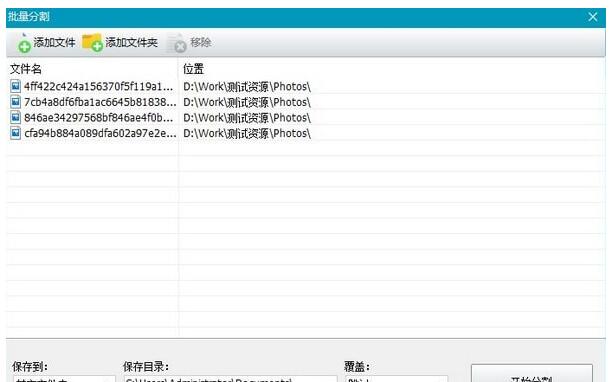The height and width of the screenshot is (382, 612).
Task: Select image icon of file 4ff422c424a156370f5f119a1
Action: pyautogui.click(x=15, y=86)
